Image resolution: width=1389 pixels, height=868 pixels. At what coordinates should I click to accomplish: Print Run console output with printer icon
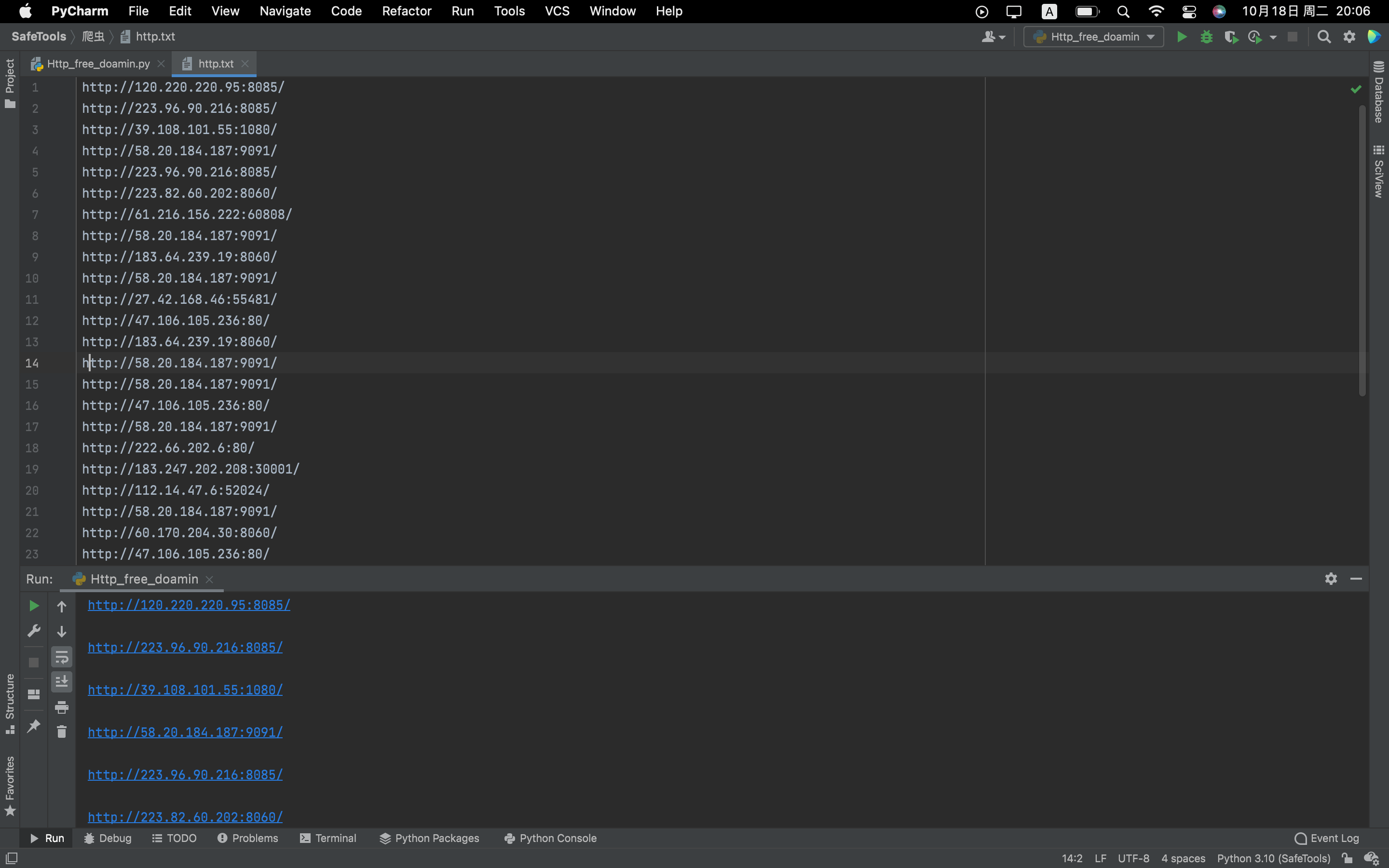click(x=61, y=706)
